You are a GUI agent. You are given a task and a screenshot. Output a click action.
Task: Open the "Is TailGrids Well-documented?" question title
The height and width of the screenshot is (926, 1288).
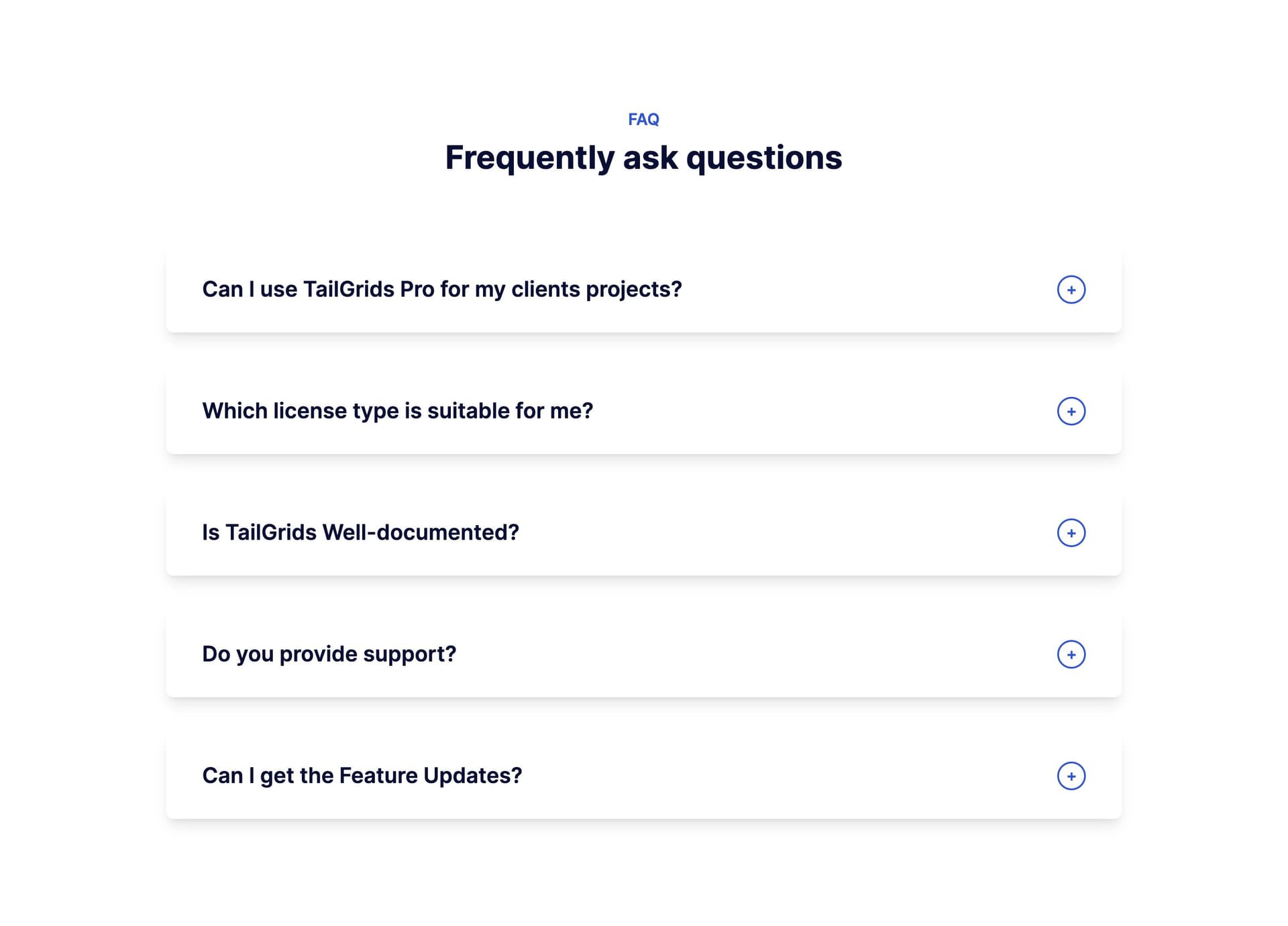[x=360, y=532]
